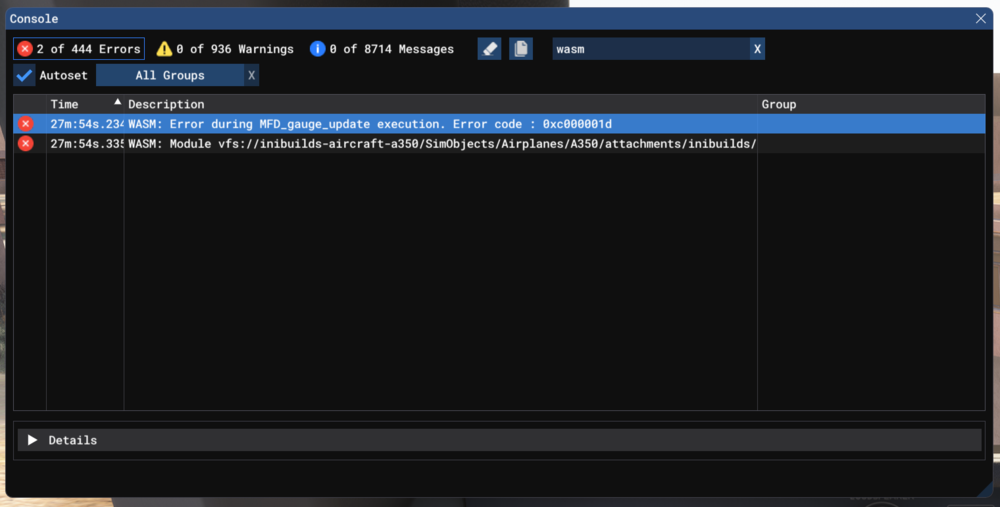The width and height of the screenshot is (1000, 507).
Task: Remove the All Groups filter using X
Action: click(251, 75)
